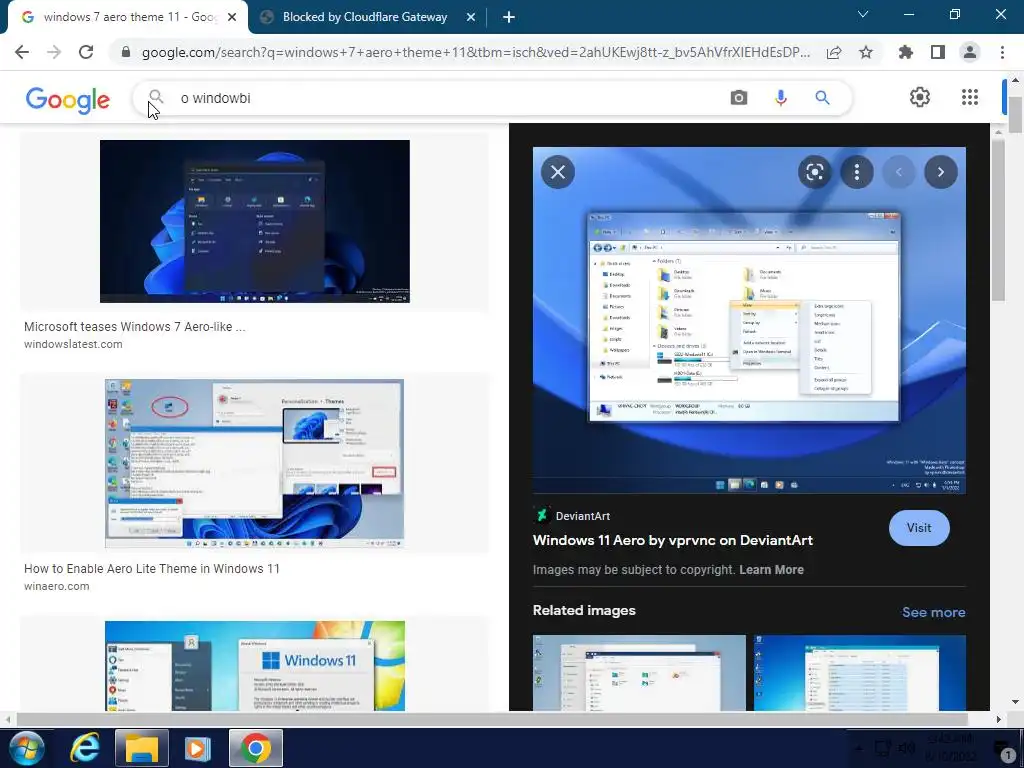Viewport: 1024px width, 768px height.
Task: Click the DeviantArt favicon in preview
Action: [541, 515]
